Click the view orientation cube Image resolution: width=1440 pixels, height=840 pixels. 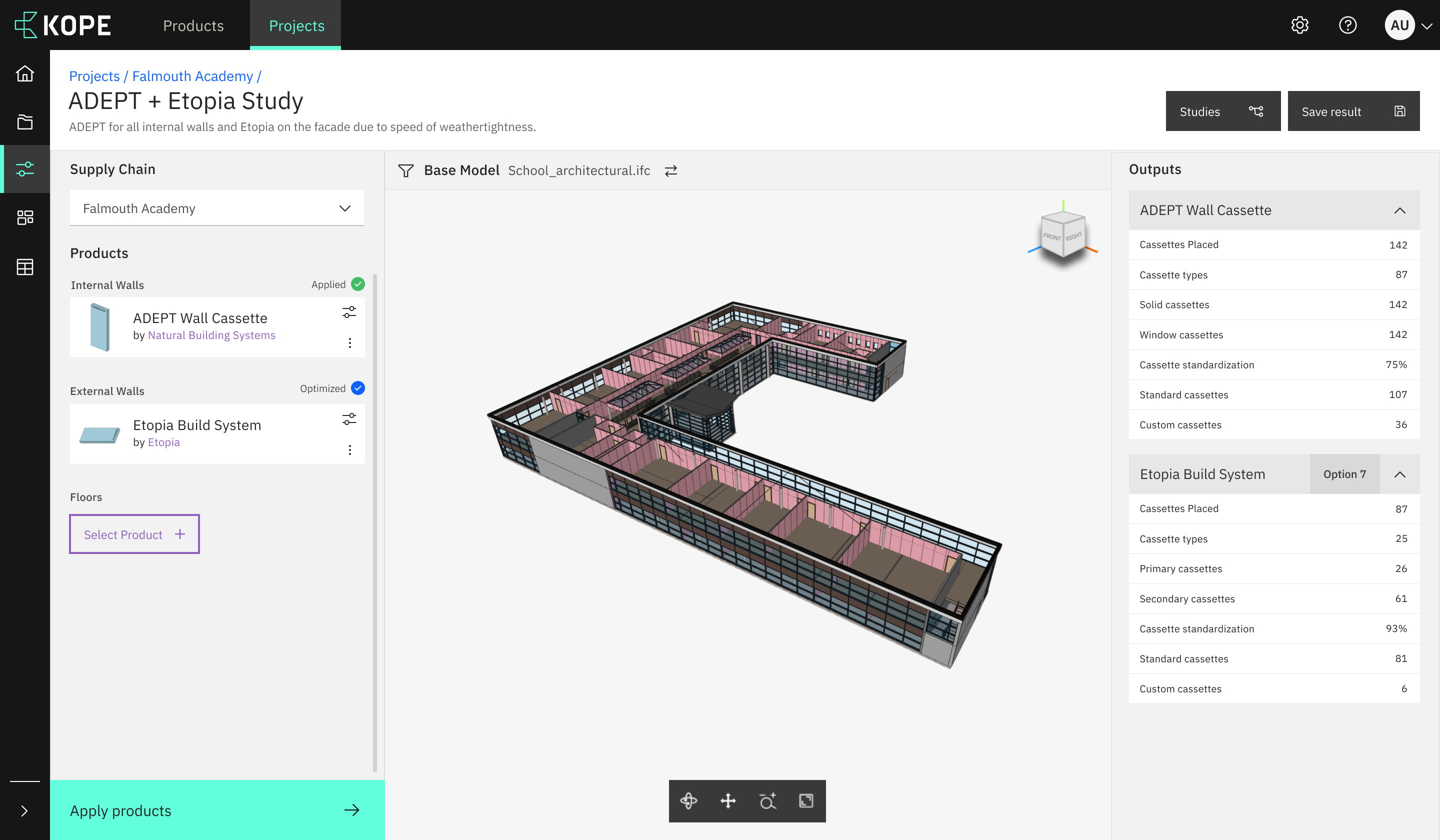[x=1063, y=233]
